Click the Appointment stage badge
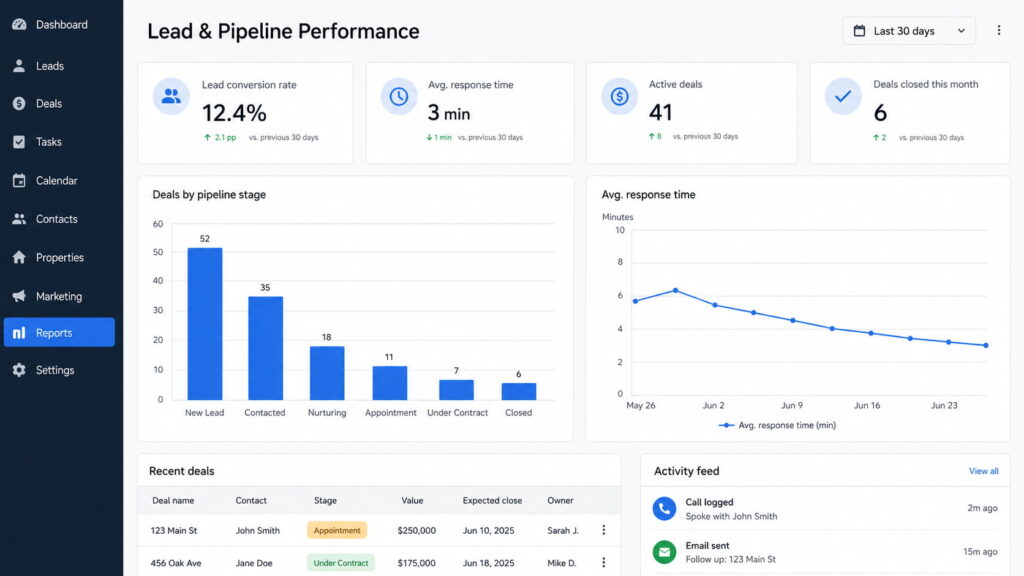This screenshot has height=576, width=1024. point(337,530)
